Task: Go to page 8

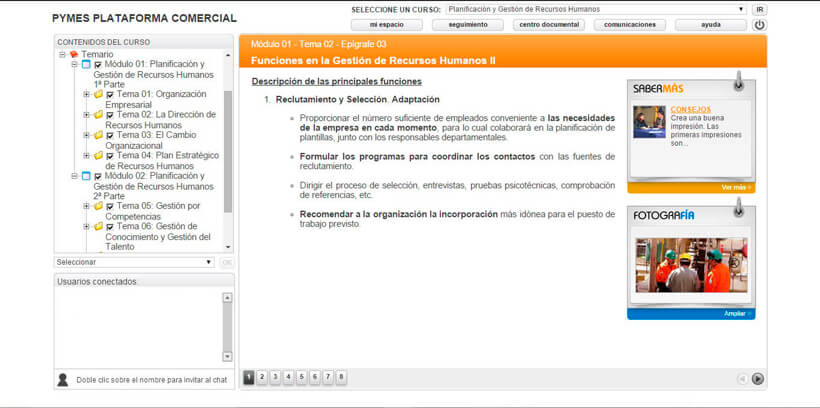Action: pyautogui.click(x=341, y=377)
